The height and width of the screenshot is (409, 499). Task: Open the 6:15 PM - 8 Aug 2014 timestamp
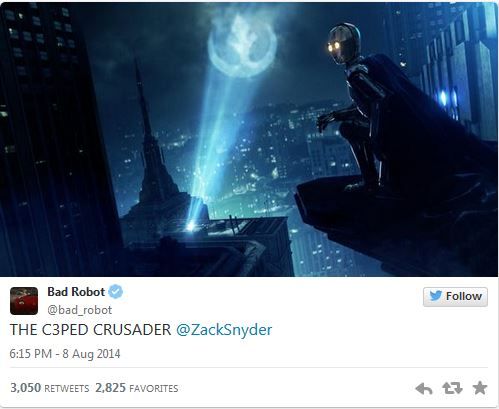pos(65,354)
